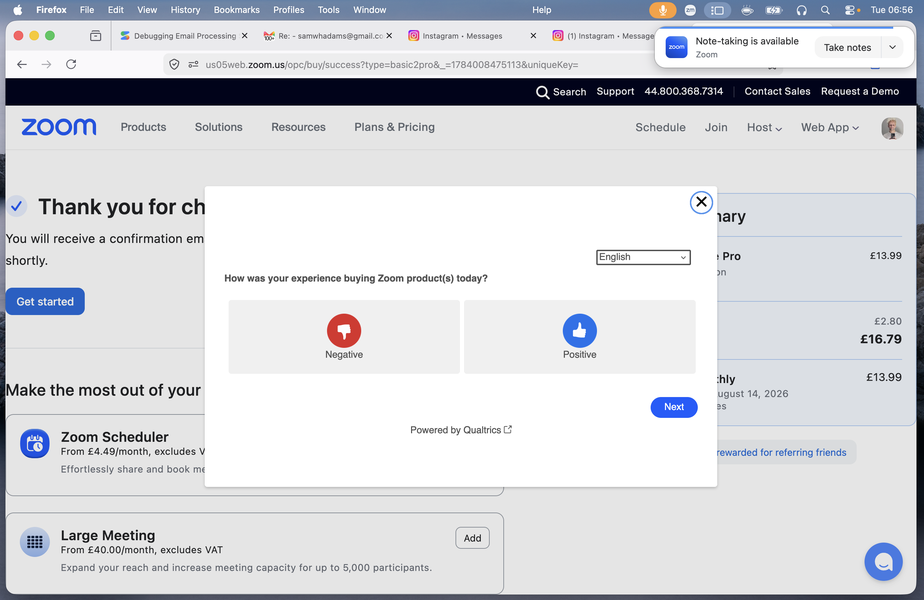Open the Resources menu
Image resolution: width=924 pixels, height=600 pixels.
tap(298, 127)
